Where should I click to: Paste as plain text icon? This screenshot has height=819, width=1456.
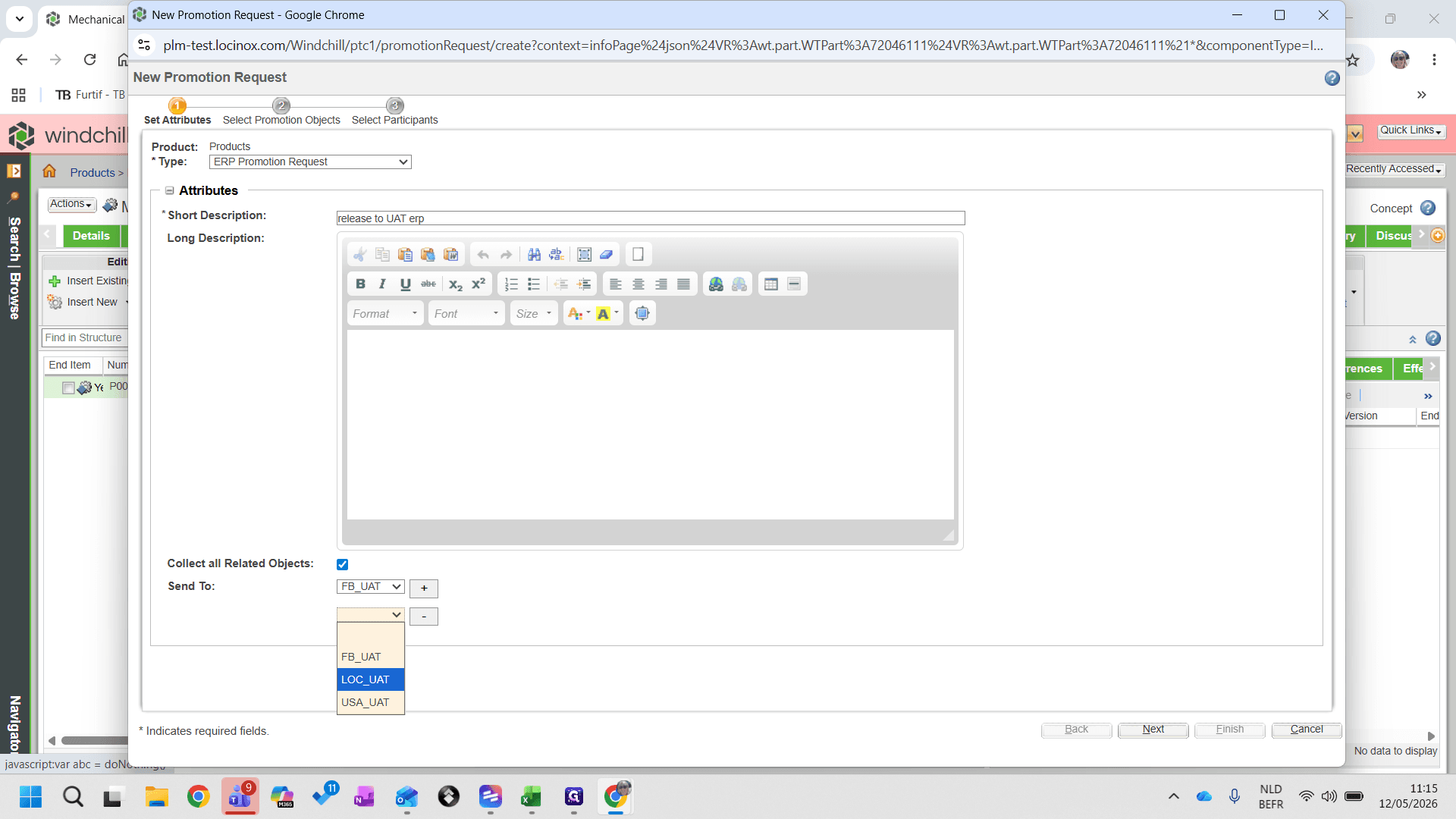tap(428, 255)
